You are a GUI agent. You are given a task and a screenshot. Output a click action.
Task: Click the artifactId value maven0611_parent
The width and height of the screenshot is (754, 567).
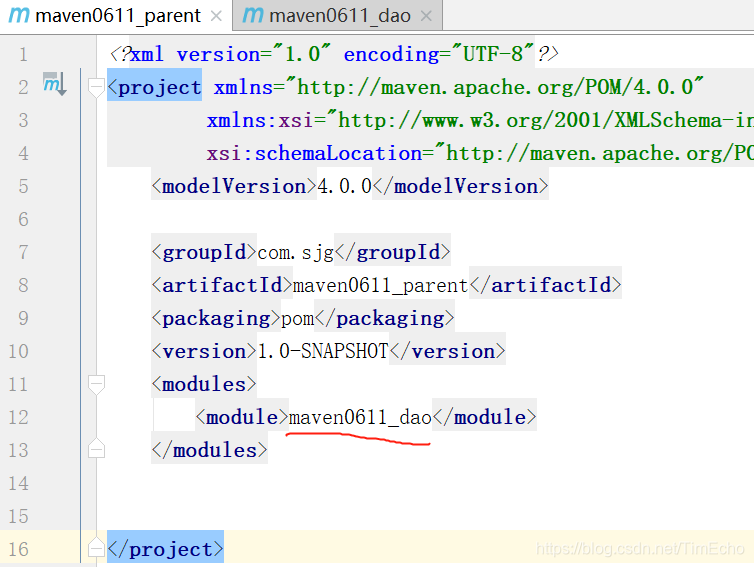(x=380, y=286)
